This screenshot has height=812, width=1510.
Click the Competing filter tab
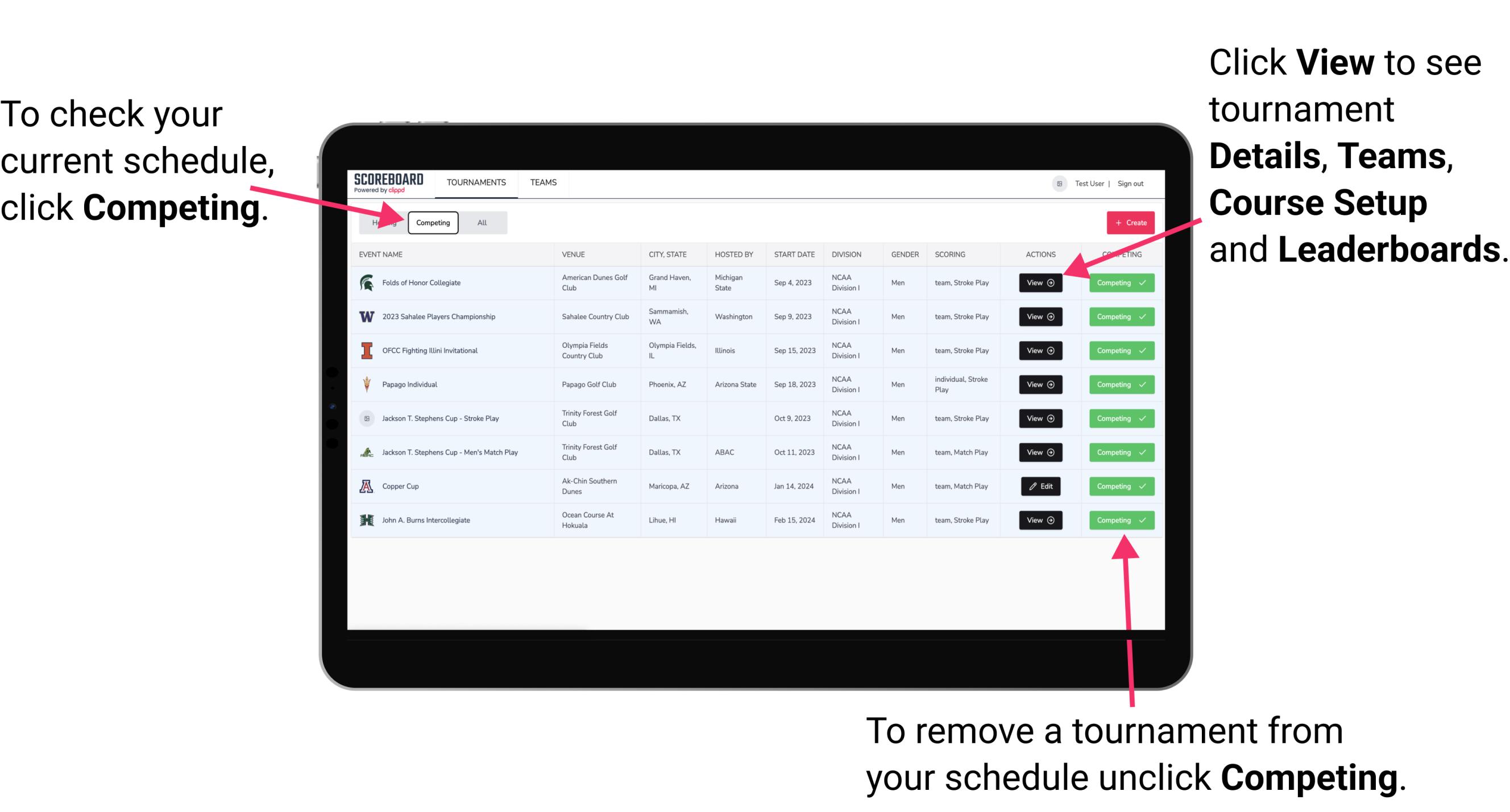[x=431, y=222]
